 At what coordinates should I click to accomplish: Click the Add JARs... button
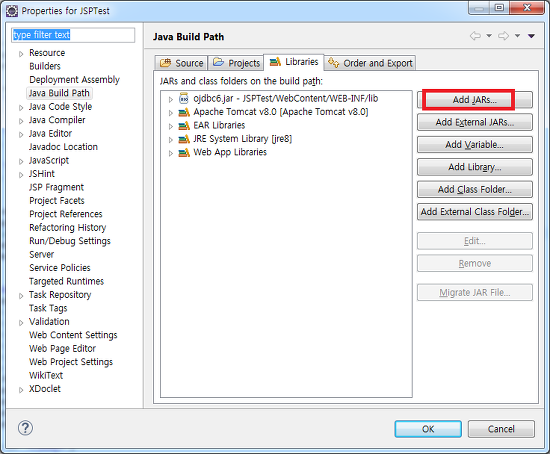[474, 100]
